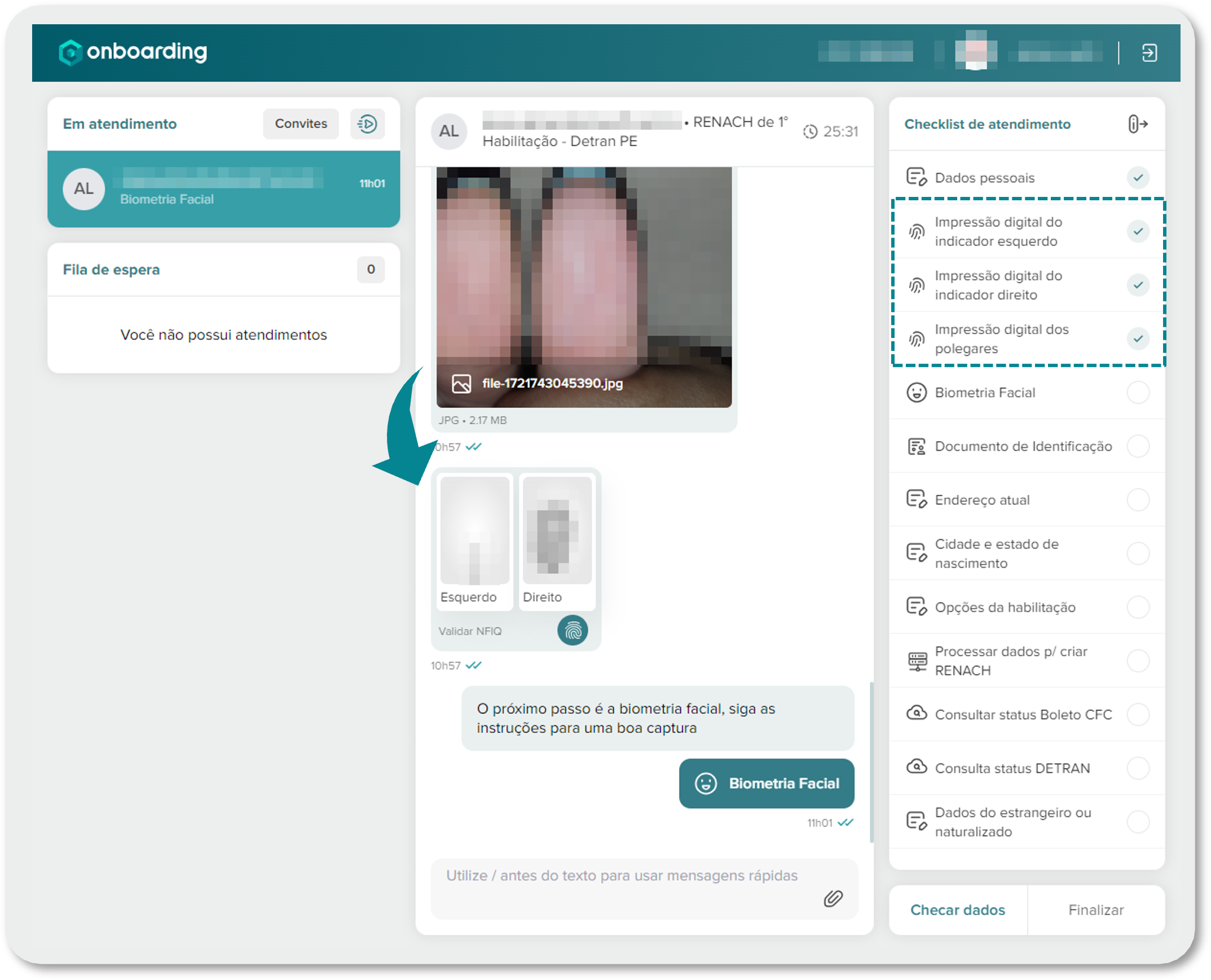Check the Biometria Facial checklist circle

[1138, 392]
